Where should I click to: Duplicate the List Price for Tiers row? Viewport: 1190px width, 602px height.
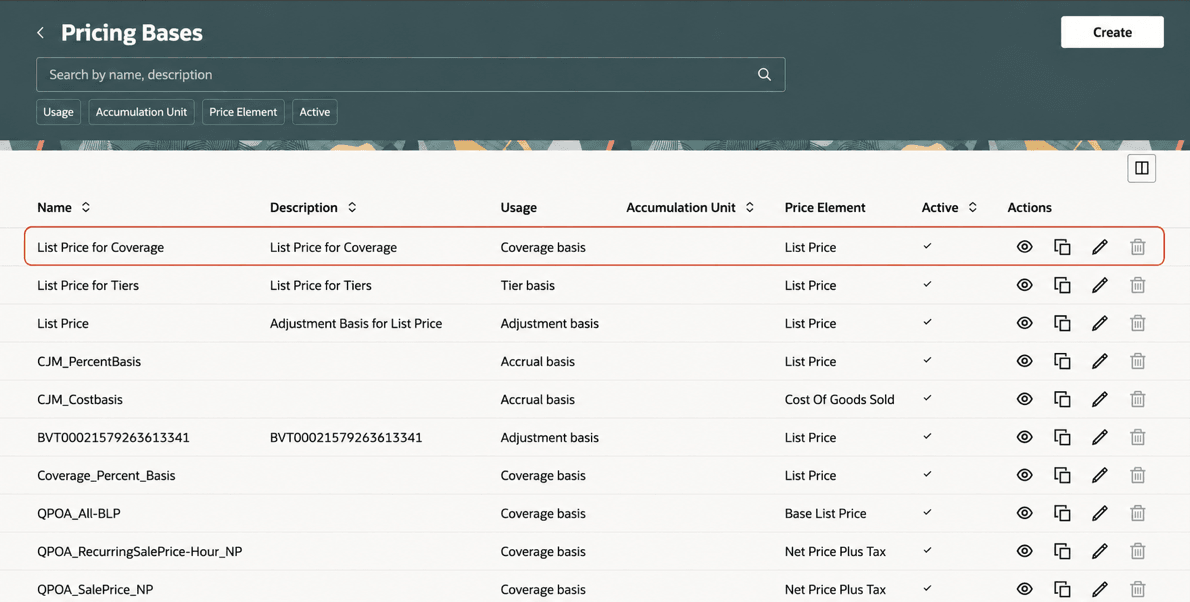tap(1062, 285)
